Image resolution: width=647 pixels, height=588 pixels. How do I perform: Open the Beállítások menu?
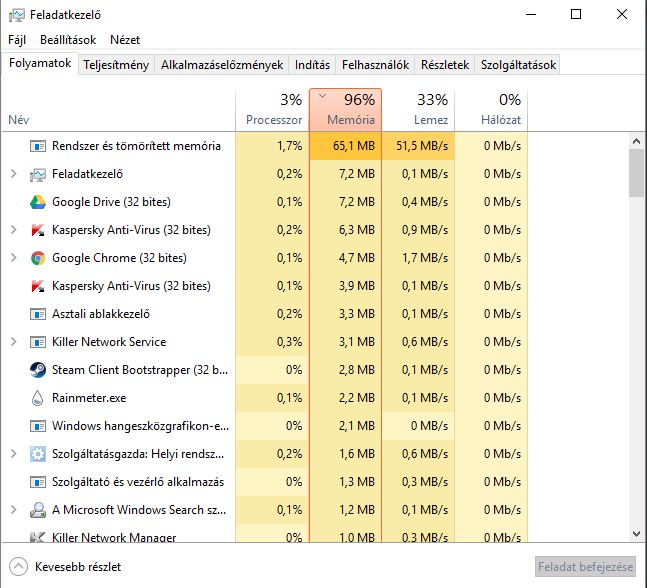point(68,40)
